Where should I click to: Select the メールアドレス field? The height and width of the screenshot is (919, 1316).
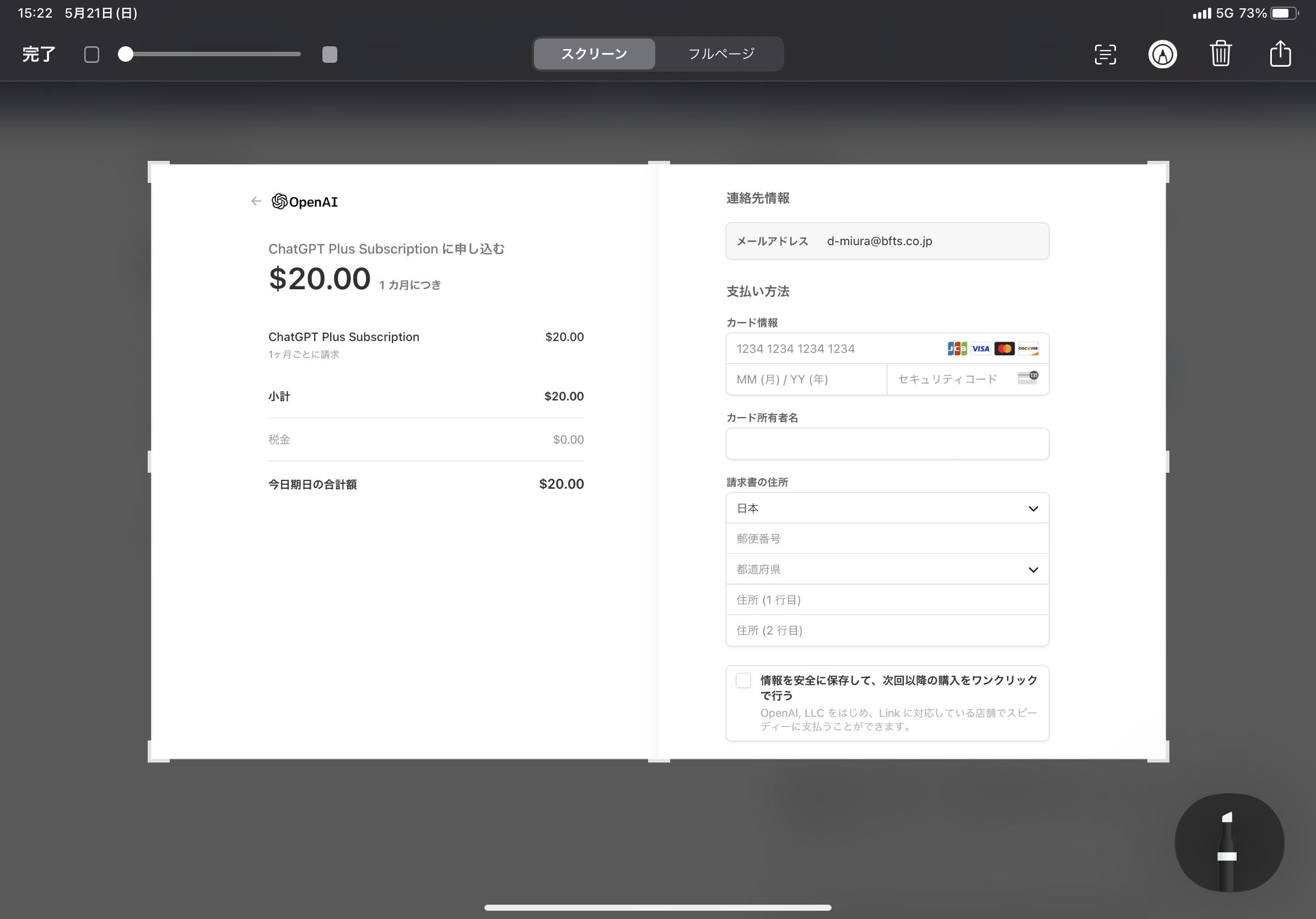(x=887, y=241)
